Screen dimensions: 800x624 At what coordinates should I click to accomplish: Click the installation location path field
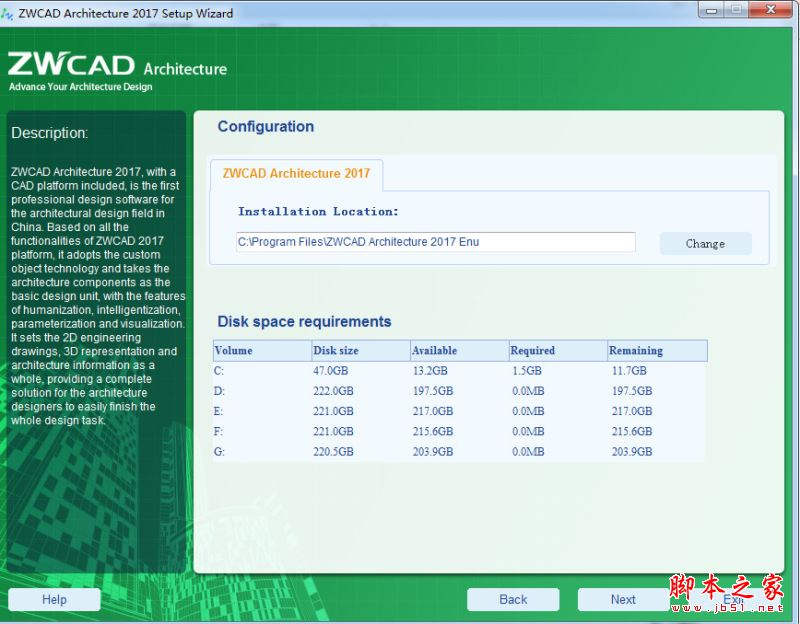click(x=436, y=242)
